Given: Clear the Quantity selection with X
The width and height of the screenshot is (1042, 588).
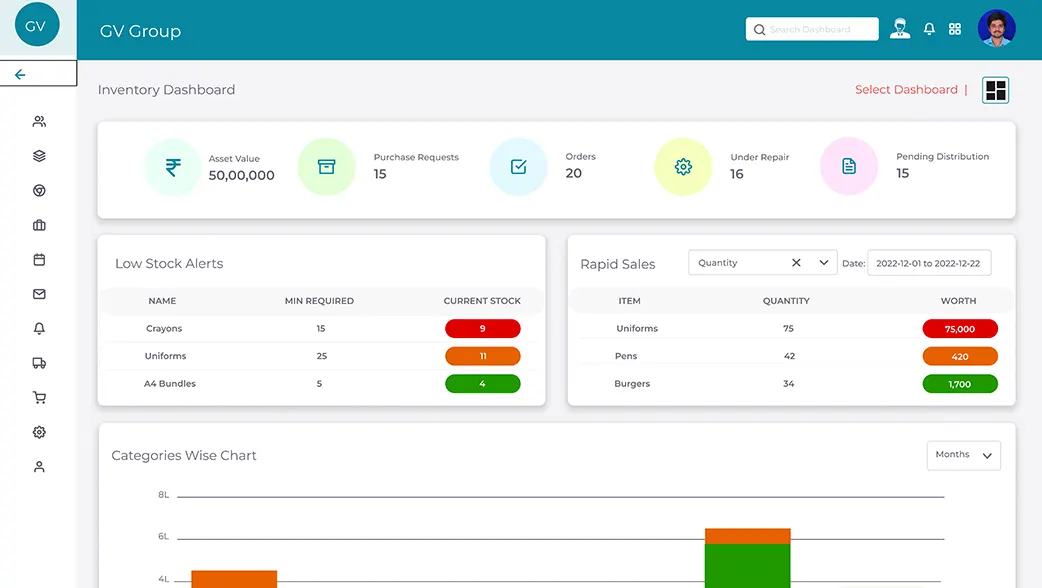Looking at the screenshot, I should pos(796,262).
